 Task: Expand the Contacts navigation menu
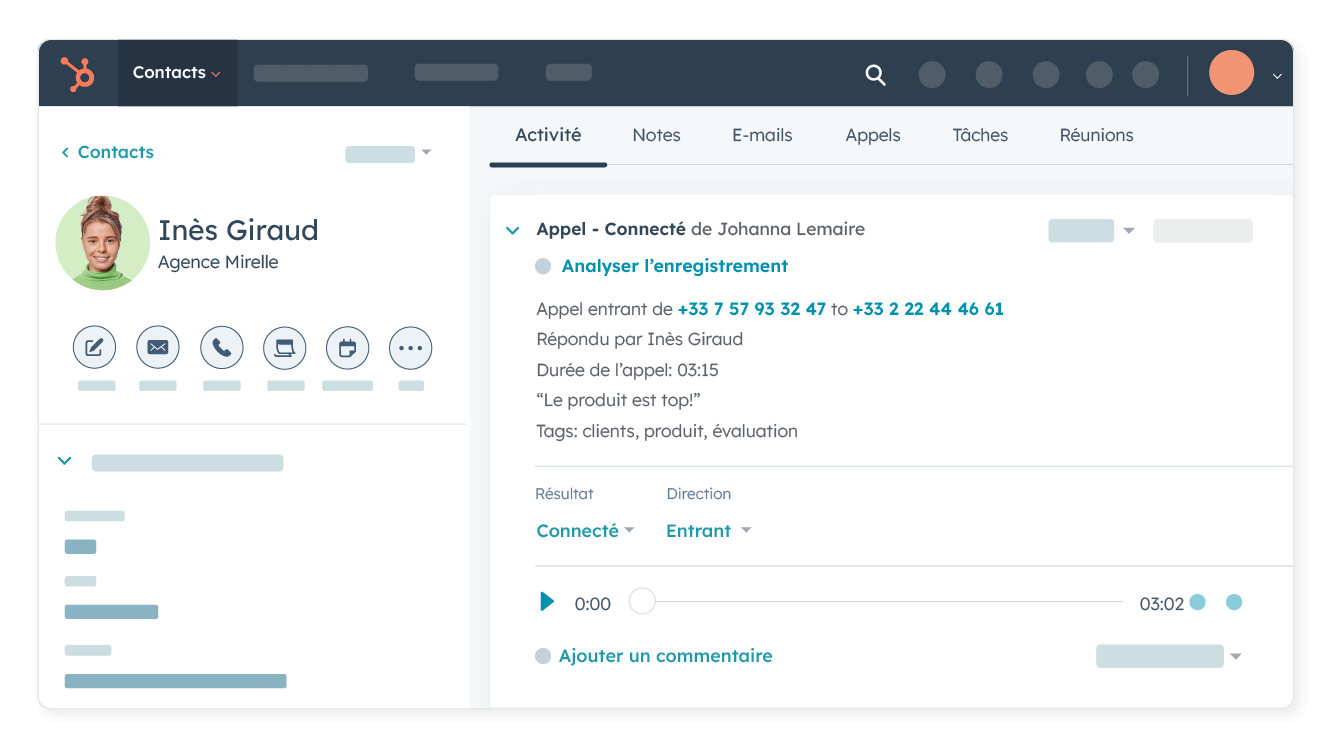pos(177,72)
